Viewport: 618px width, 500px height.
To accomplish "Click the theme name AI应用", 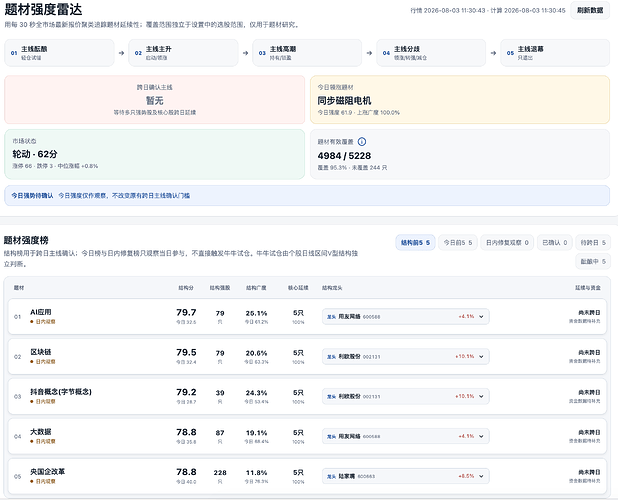I will [41, 312].
